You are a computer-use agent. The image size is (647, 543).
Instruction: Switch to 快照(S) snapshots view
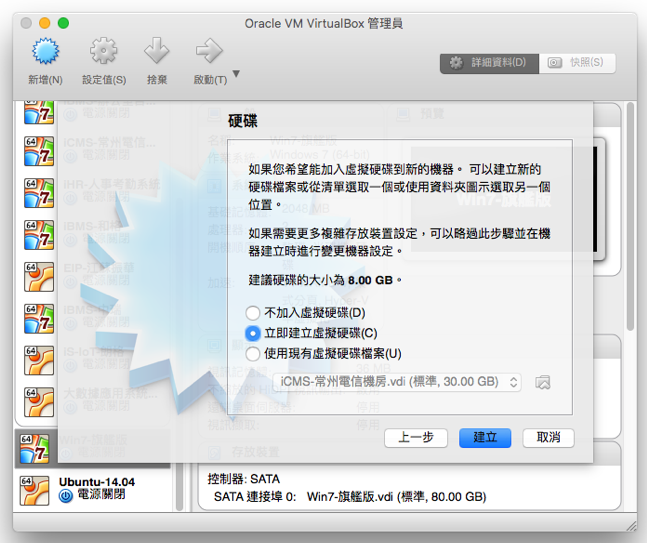pos(577,63)
